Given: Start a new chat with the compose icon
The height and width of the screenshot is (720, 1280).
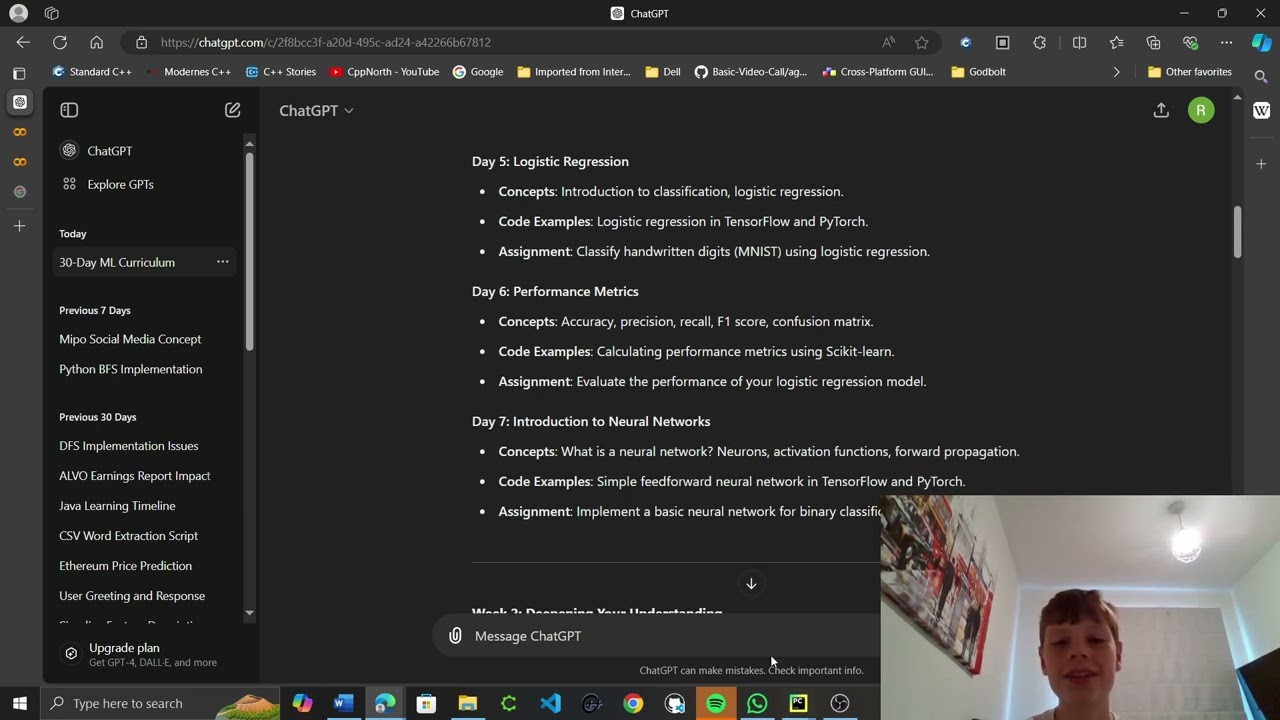Looking at the screenshot, I should click(x=232, y=110).
